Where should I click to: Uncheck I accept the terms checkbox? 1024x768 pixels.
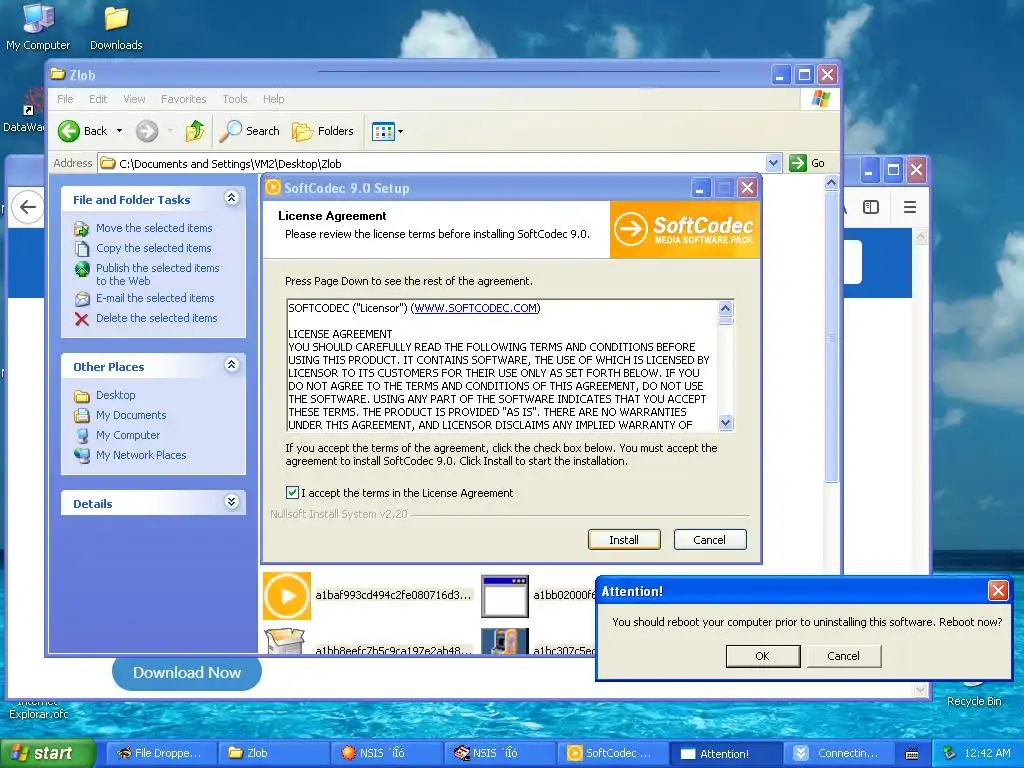pyautogui.click(x=292, y=493)
